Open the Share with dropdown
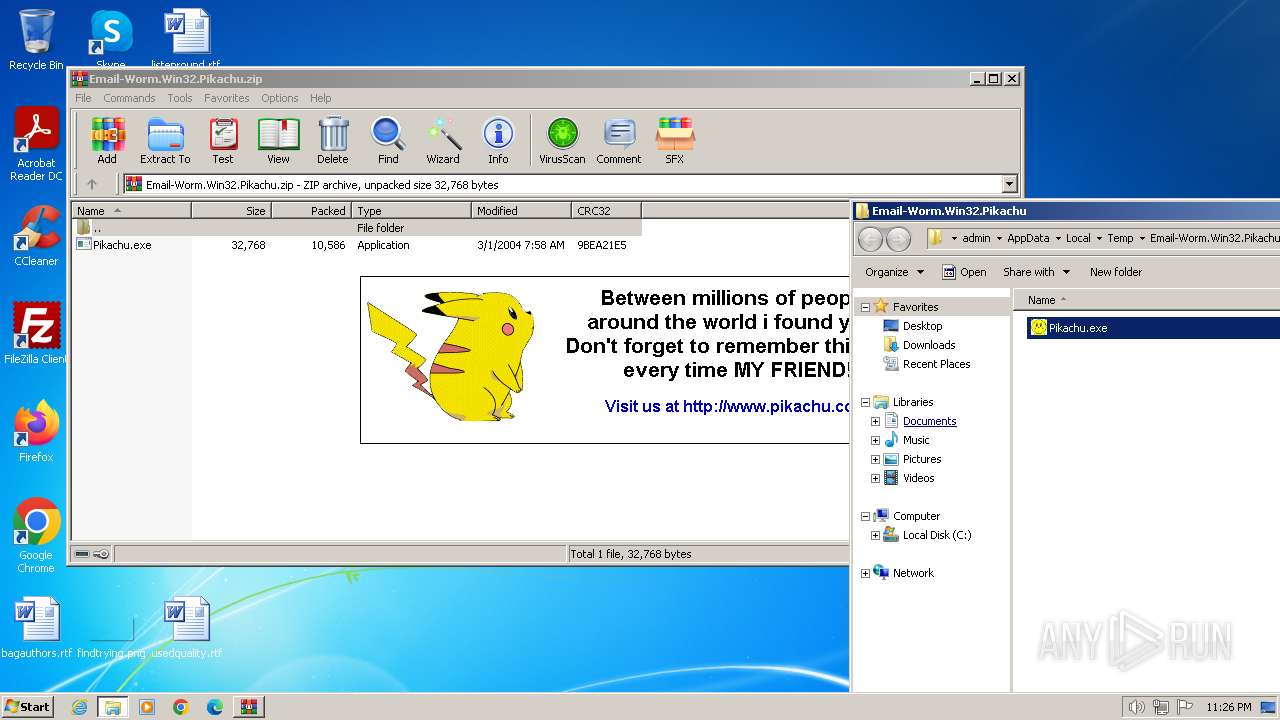 (x=1037, y=272)
